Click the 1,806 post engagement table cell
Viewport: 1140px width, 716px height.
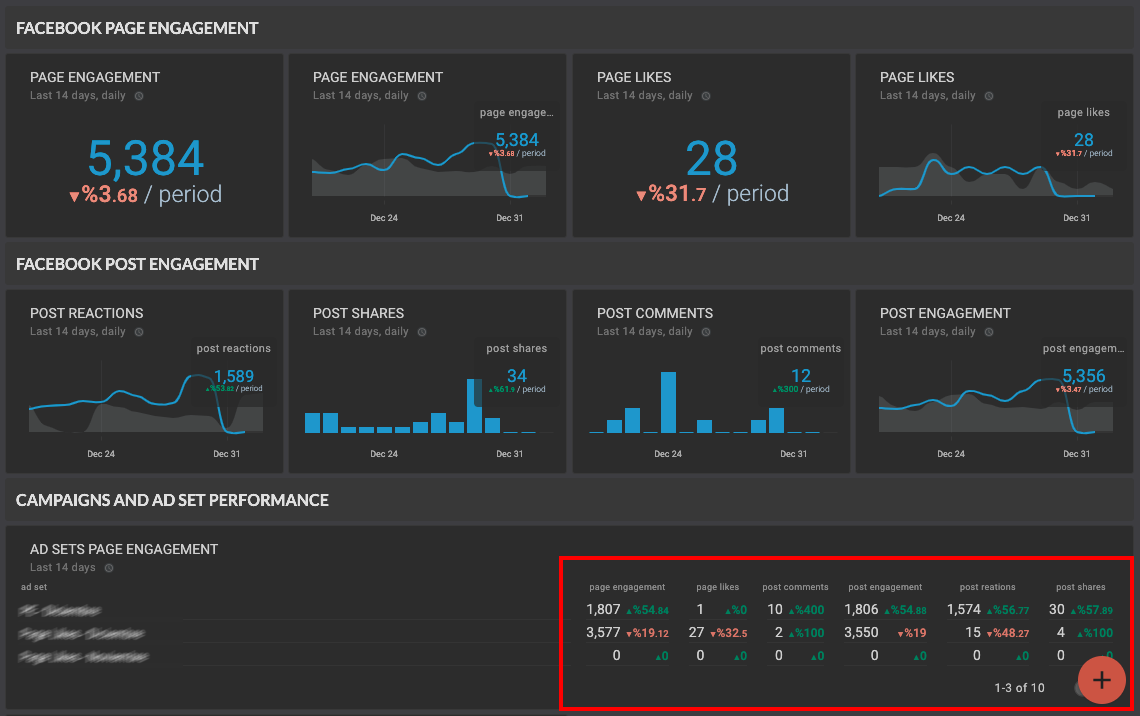pyautogui.click(x=862, y=610)
